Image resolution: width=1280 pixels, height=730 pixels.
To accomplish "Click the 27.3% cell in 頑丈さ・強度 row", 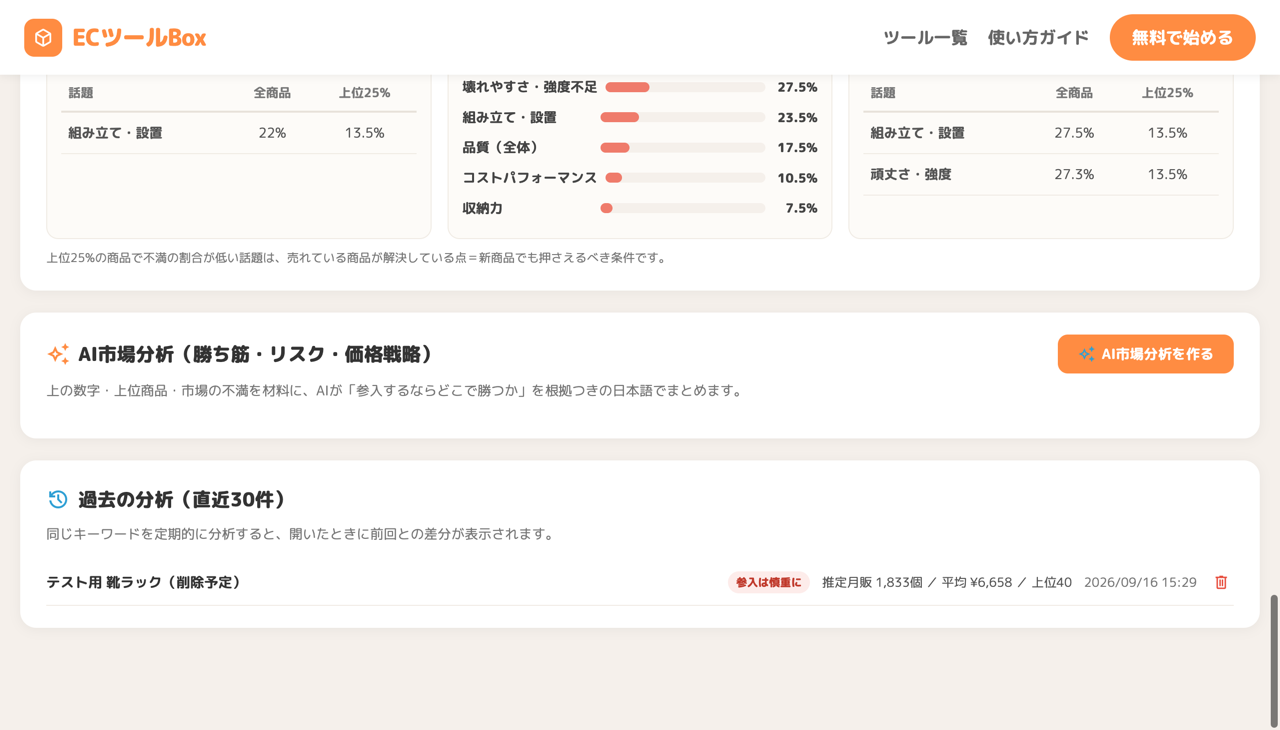I will click(x=1074, y=174).
